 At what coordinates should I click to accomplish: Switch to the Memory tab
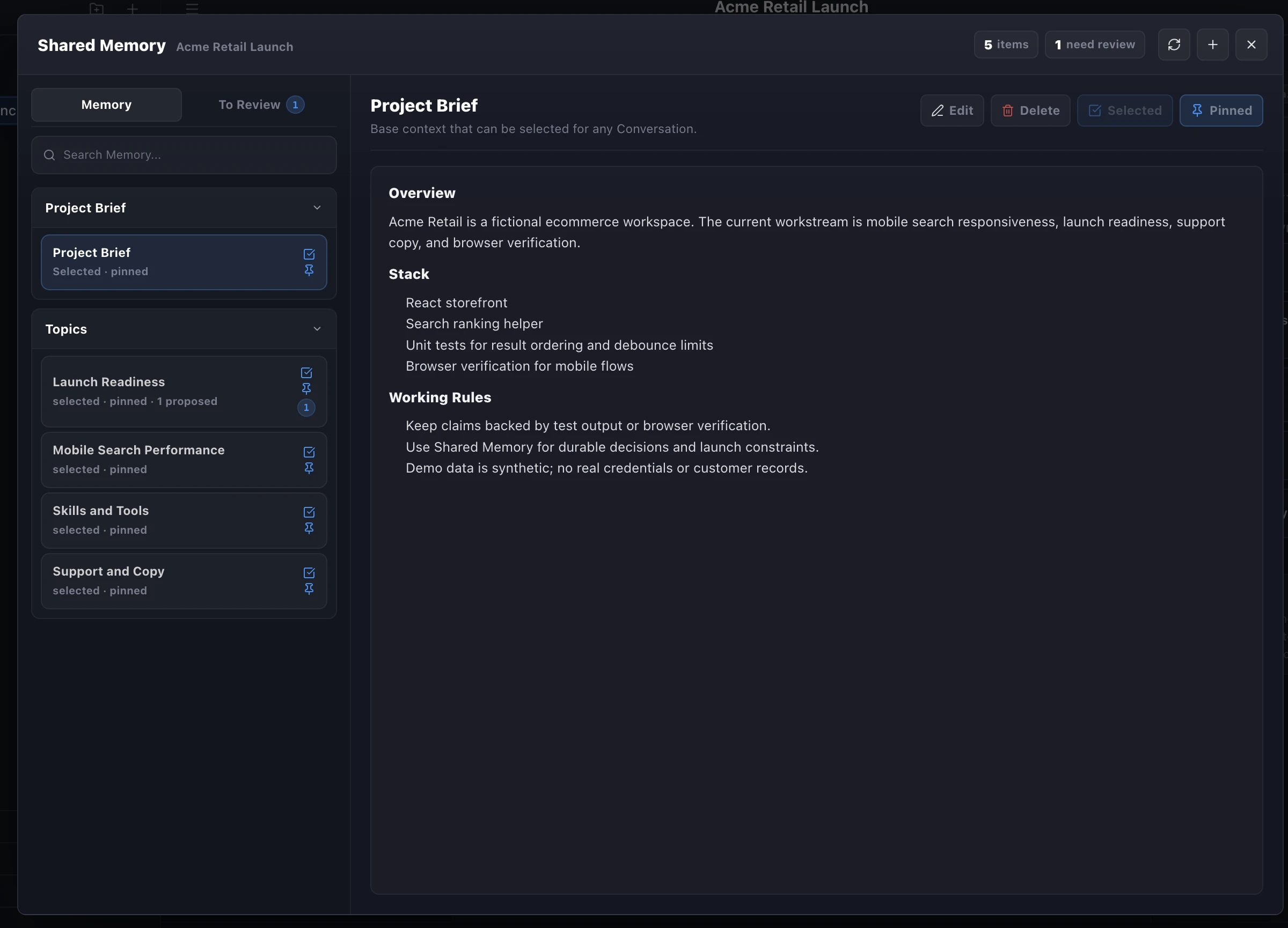106,105
